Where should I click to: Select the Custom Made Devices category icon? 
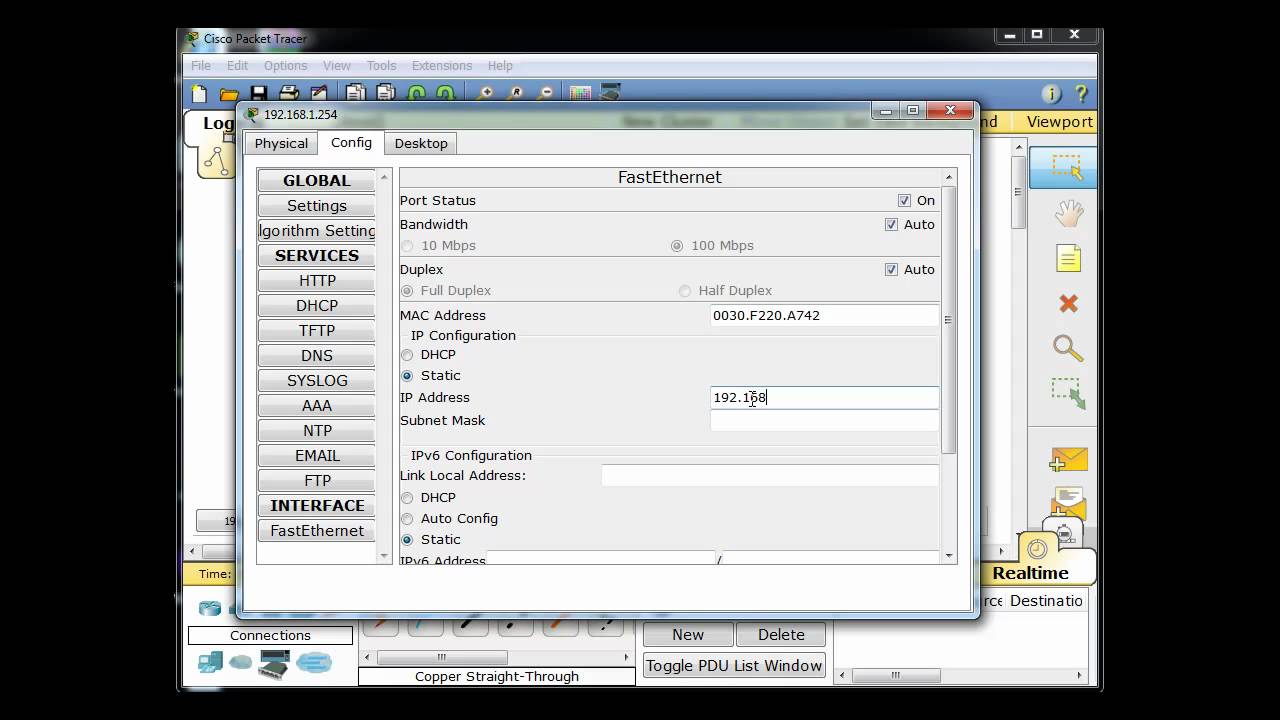pos(274,662)
